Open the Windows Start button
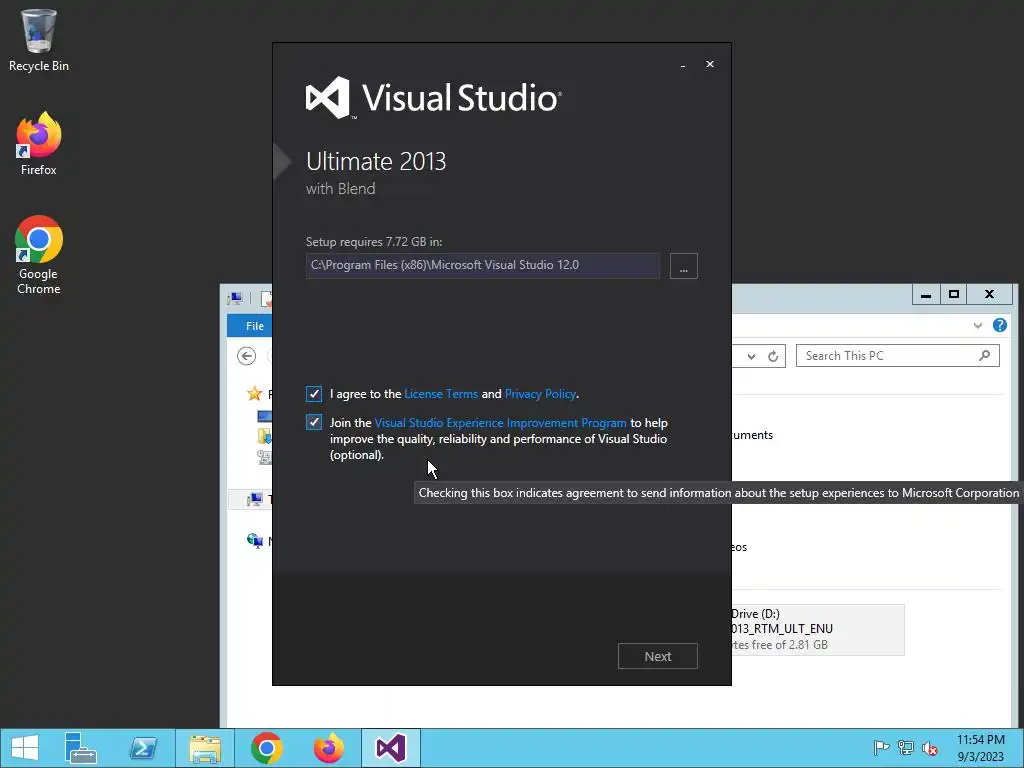 pyautogui.click(x=25, y=748)
